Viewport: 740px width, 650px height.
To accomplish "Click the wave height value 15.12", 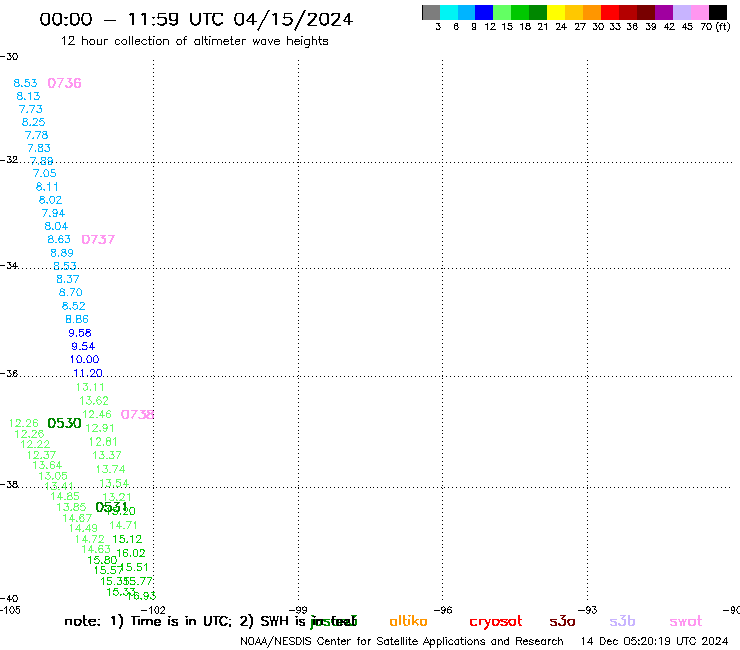I will click(127, 539).
